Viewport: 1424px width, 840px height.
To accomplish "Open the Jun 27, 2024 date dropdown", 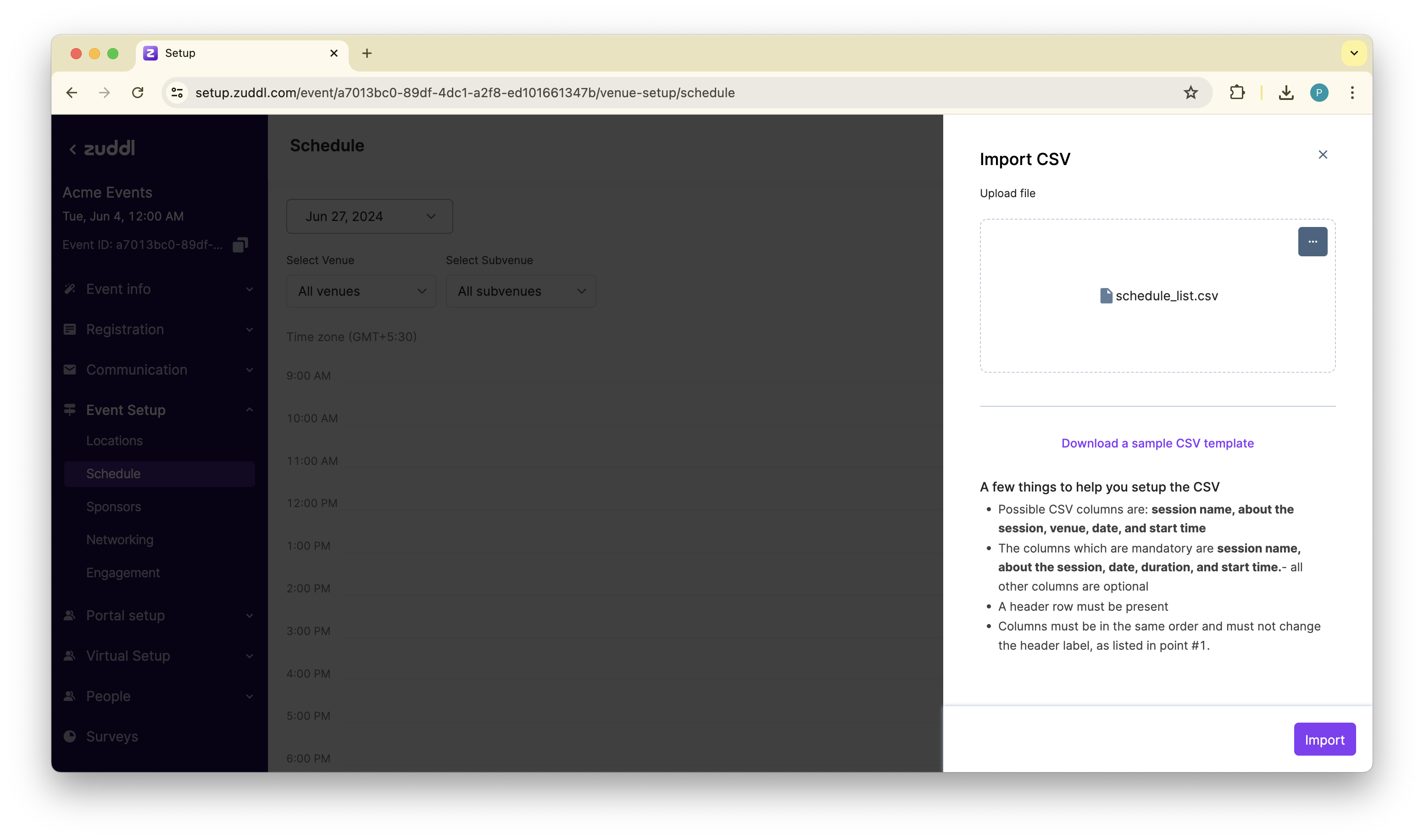I will [x=369, y=216].
